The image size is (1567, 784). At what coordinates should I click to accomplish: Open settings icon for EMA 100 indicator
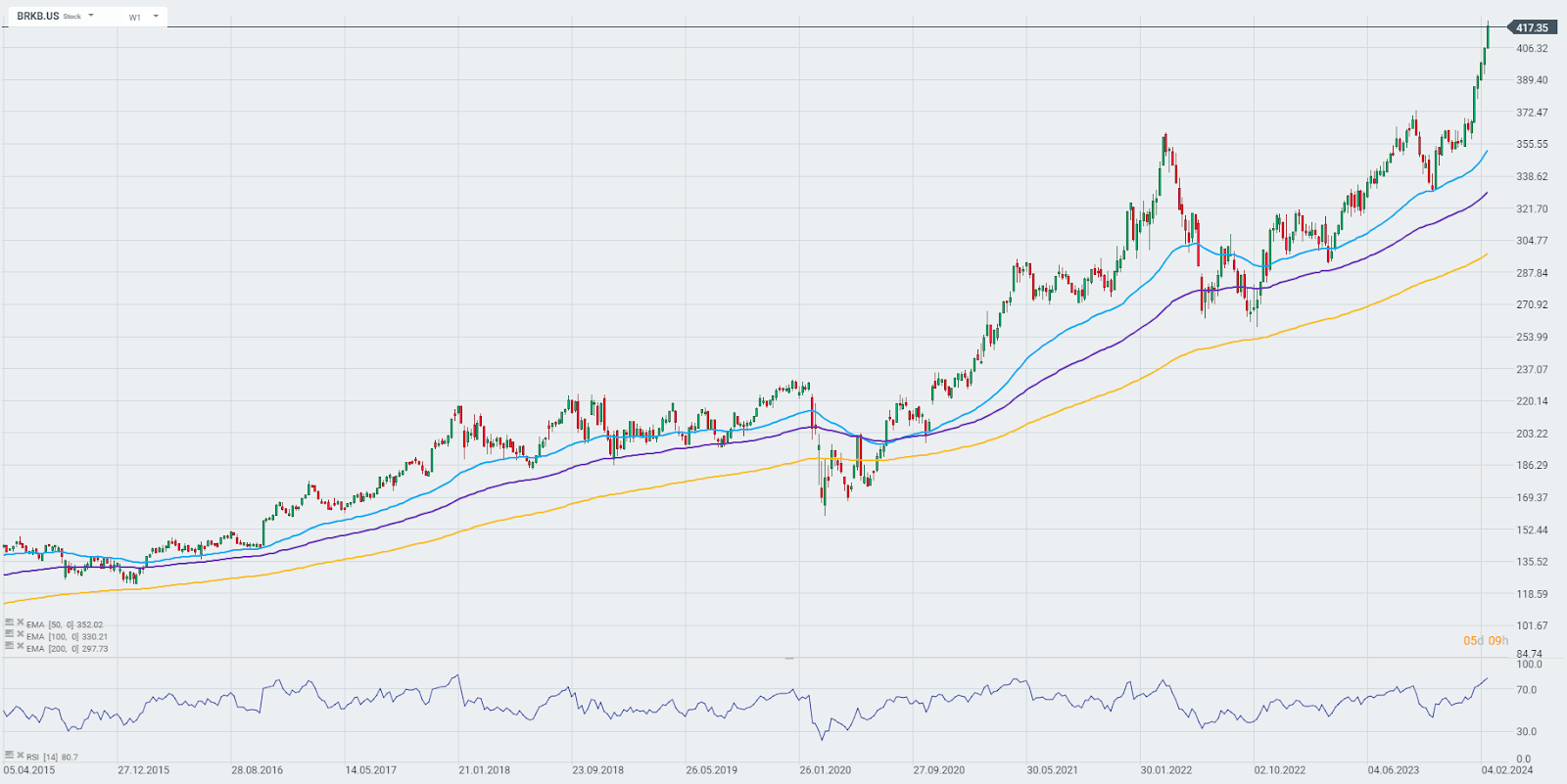pos(9,634)
